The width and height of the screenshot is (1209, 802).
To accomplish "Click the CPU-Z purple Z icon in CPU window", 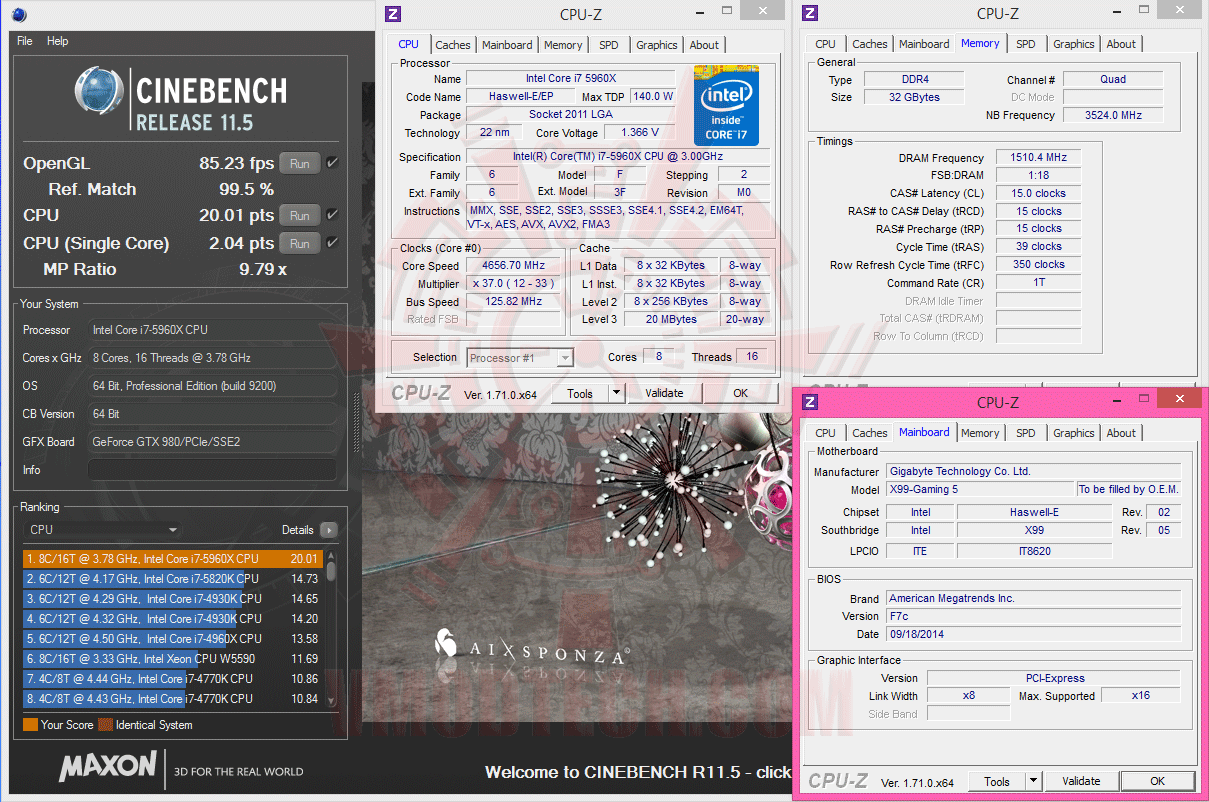I will (x=393, y=14).
